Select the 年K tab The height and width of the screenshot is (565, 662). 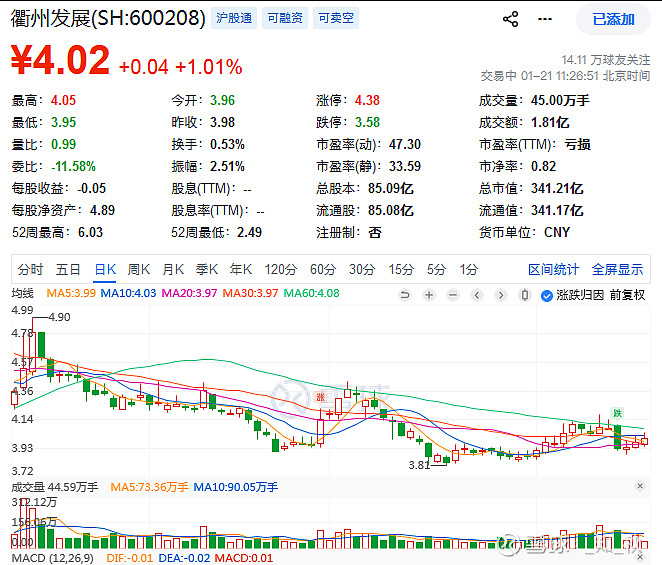(241, 269)
